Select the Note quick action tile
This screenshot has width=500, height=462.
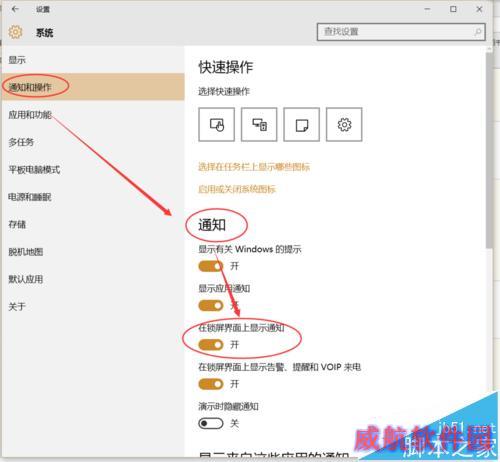tap(302, 125)
